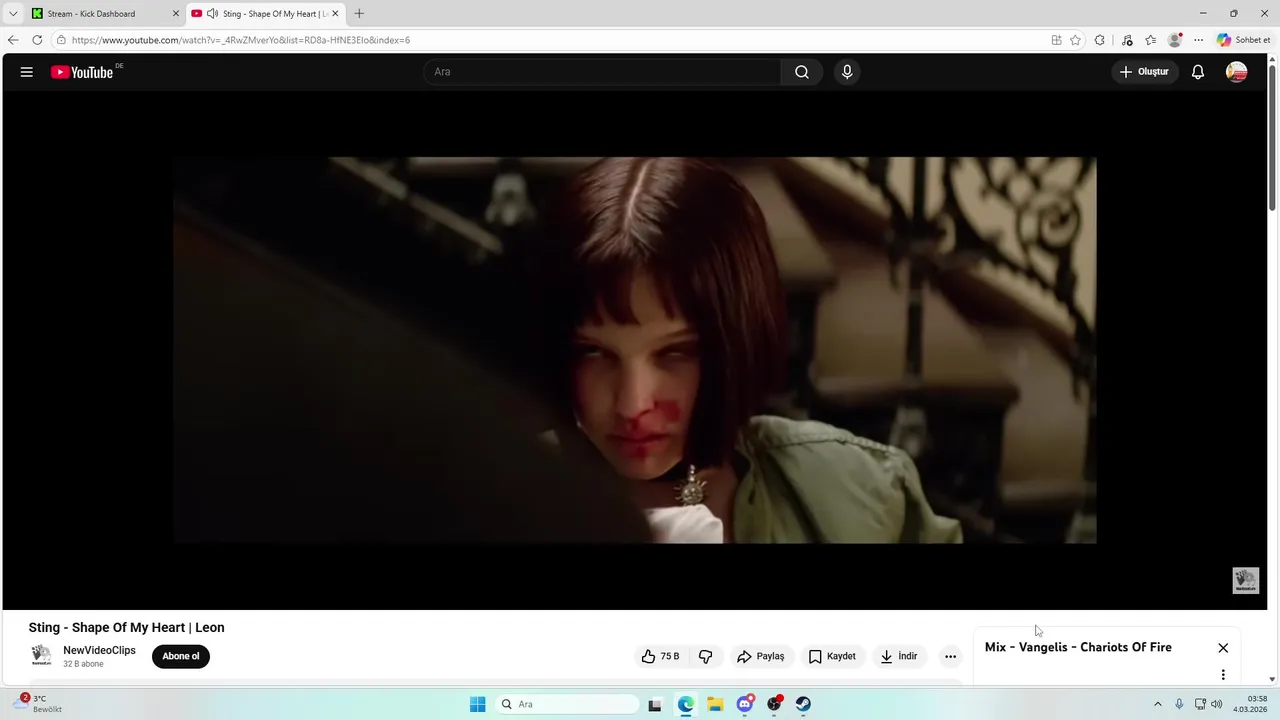
Task: Open Discord from the taskbar
Action: (x=745, y=704)
